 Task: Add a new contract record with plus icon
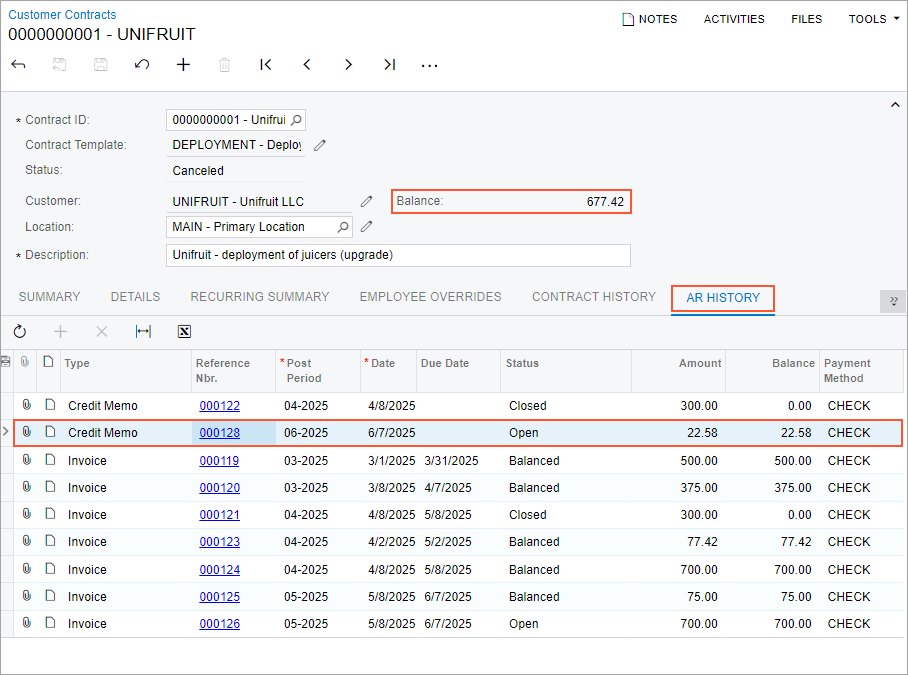183,65
